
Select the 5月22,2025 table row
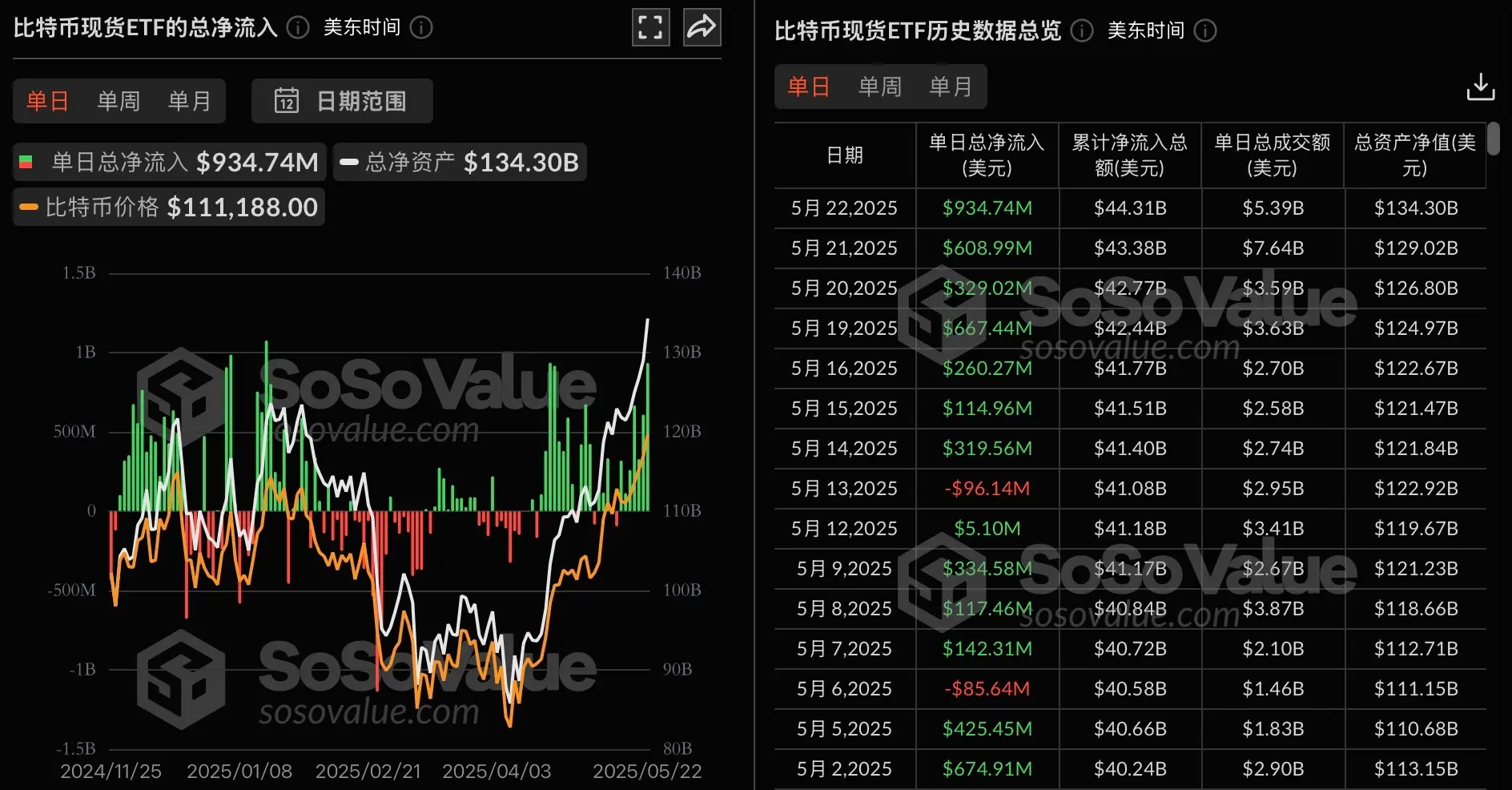843,208
